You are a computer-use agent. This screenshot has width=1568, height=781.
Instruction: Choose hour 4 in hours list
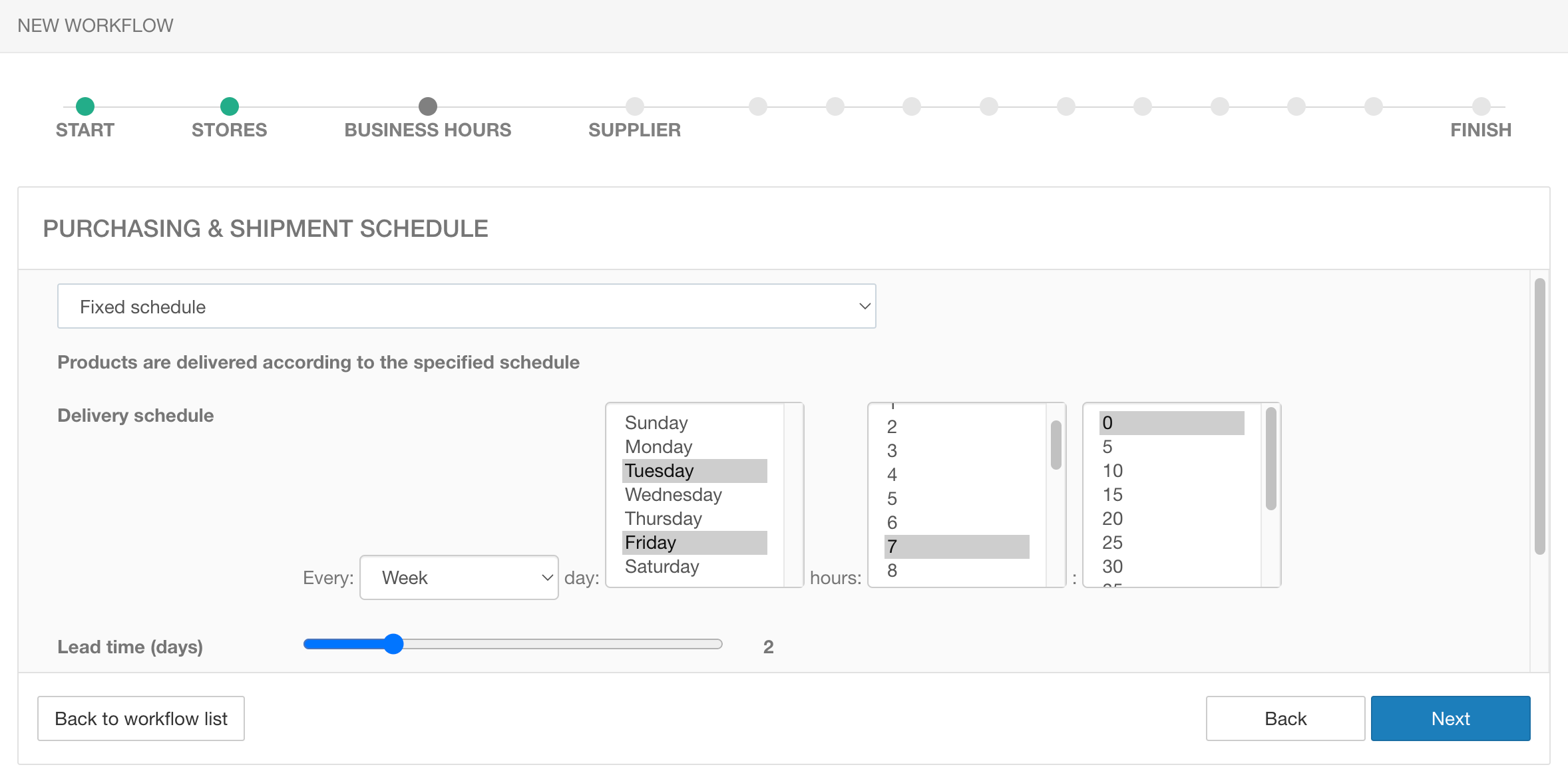(892, 475)
